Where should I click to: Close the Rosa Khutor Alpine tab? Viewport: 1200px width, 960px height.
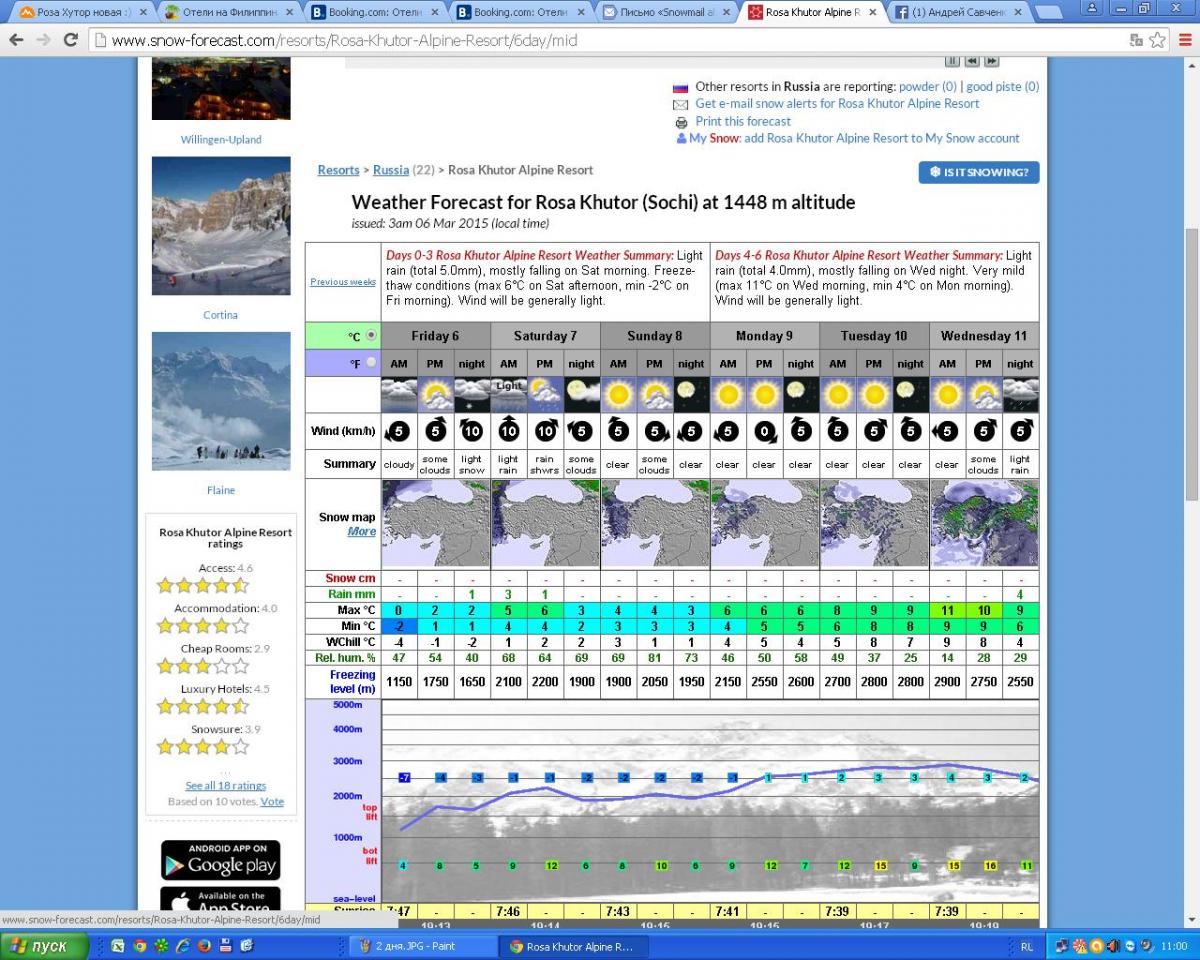coord(872,13)
